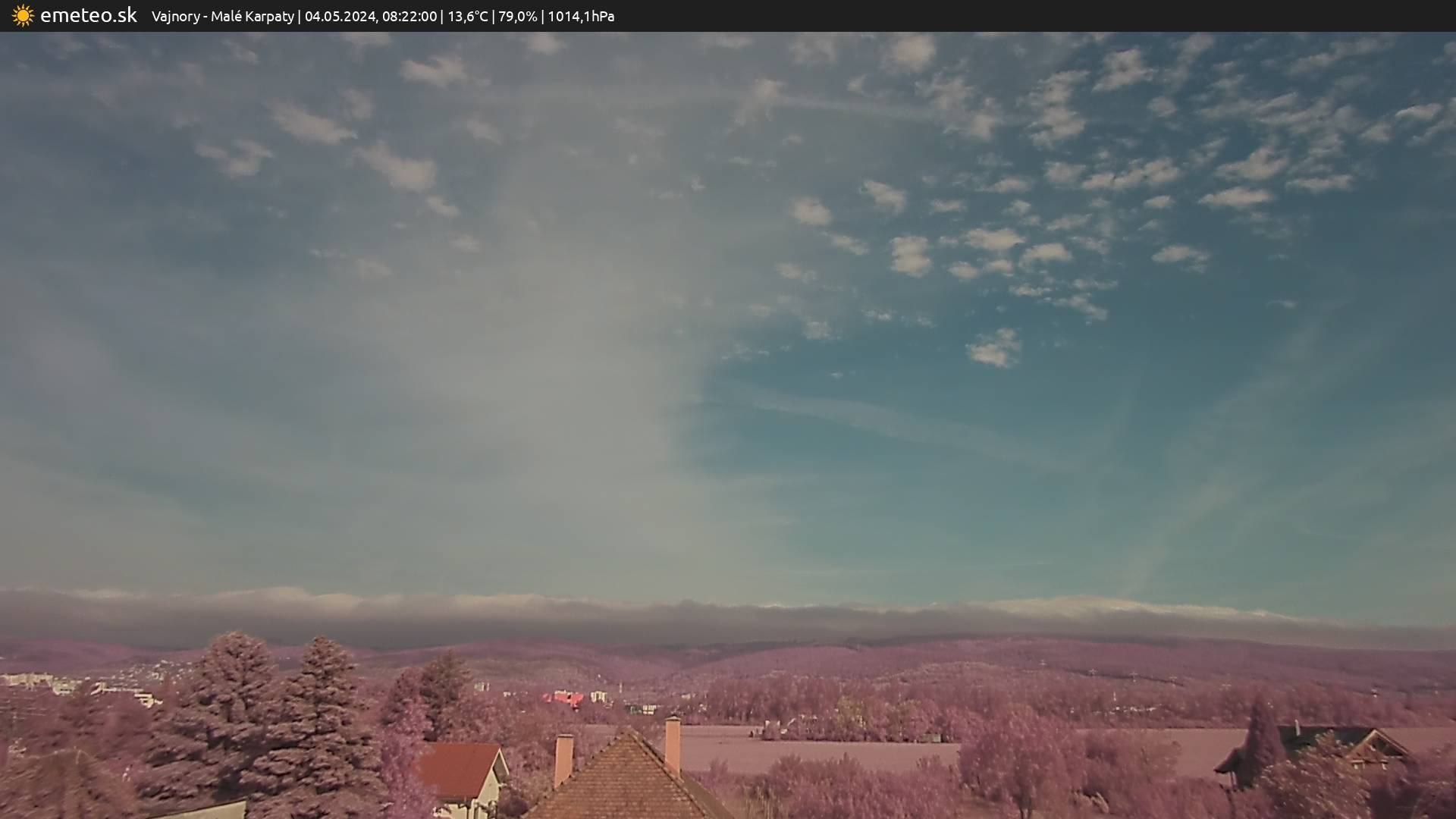The width and height of the screenshot is (1456, 819).
Task: Click the 1014,1hPa pressure reading
Action: click(580, 16)
